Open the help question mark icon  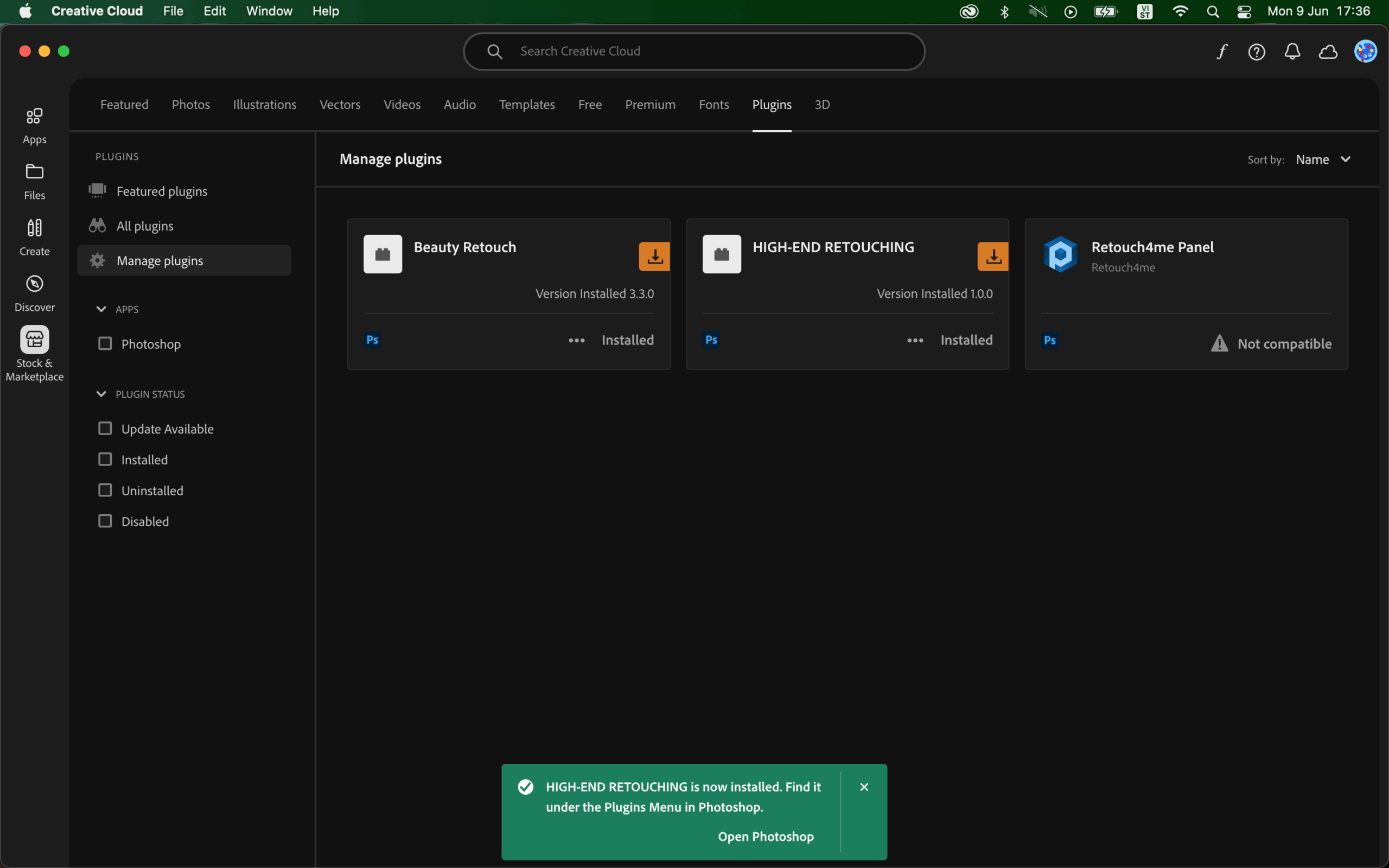coord(1257,52)
